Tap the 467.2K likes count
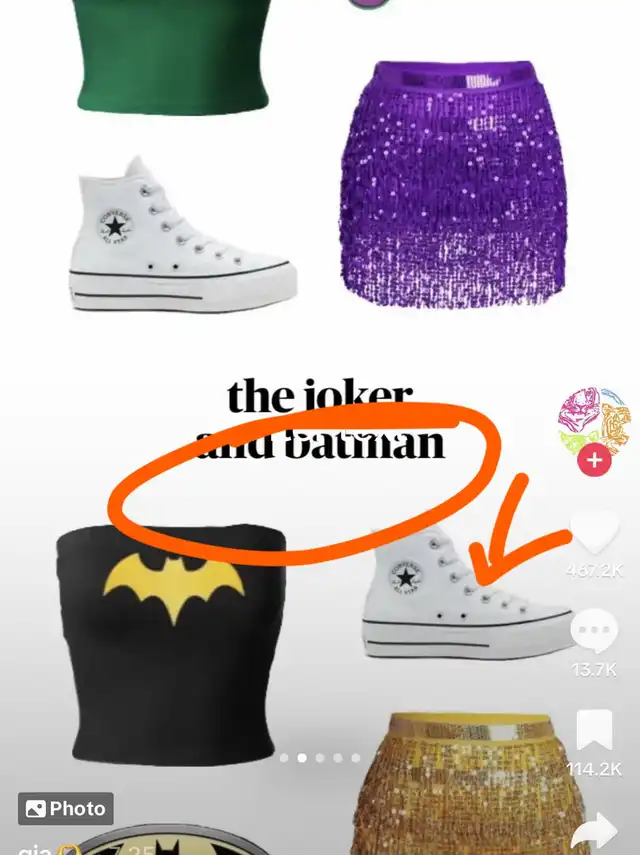This screenshot has height=855, width=640. [594, 570]
